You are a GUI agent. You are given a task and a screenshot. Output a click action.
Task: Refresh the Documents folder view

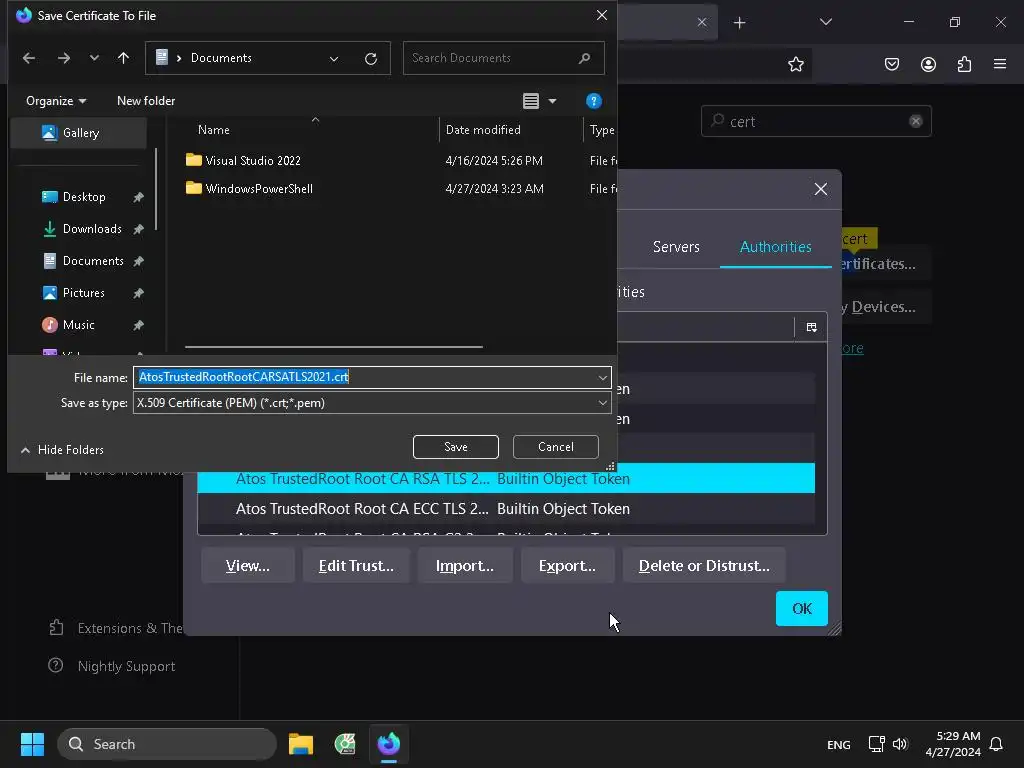click(371, 59)
